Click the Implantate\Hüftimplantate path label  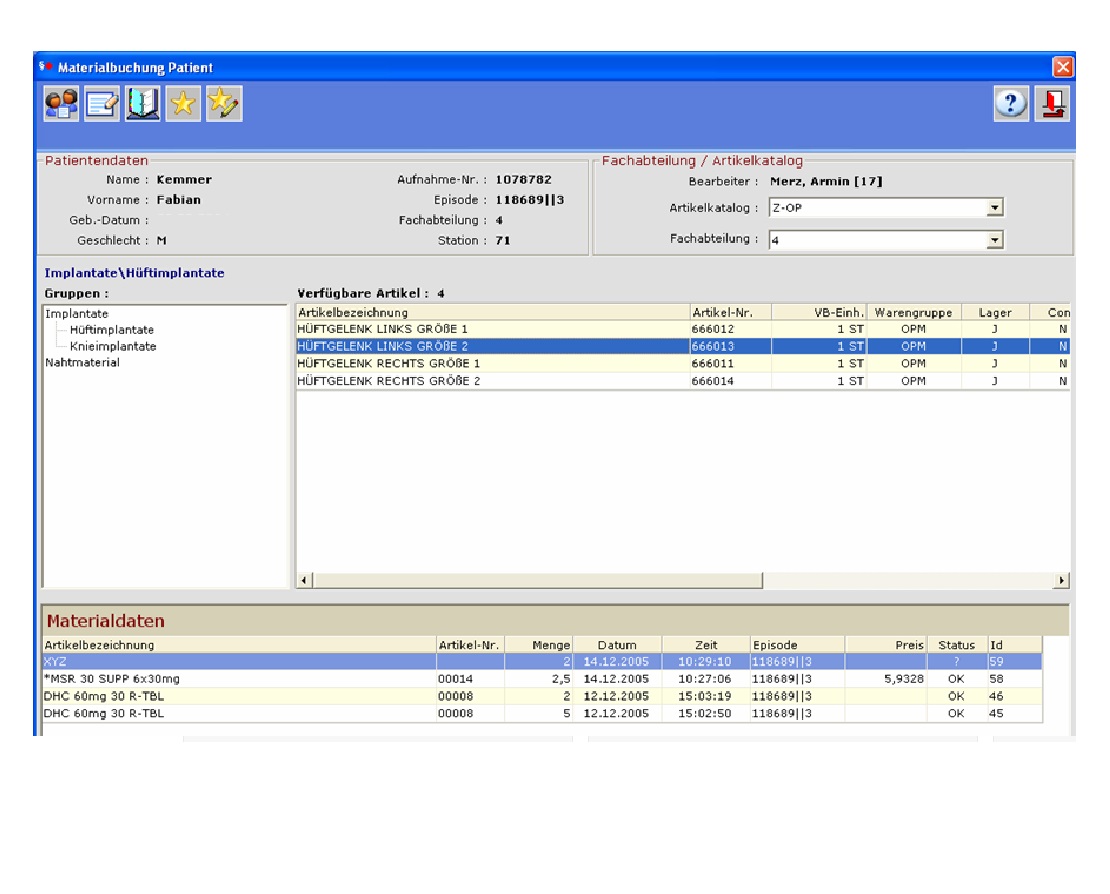pos(135,273)
